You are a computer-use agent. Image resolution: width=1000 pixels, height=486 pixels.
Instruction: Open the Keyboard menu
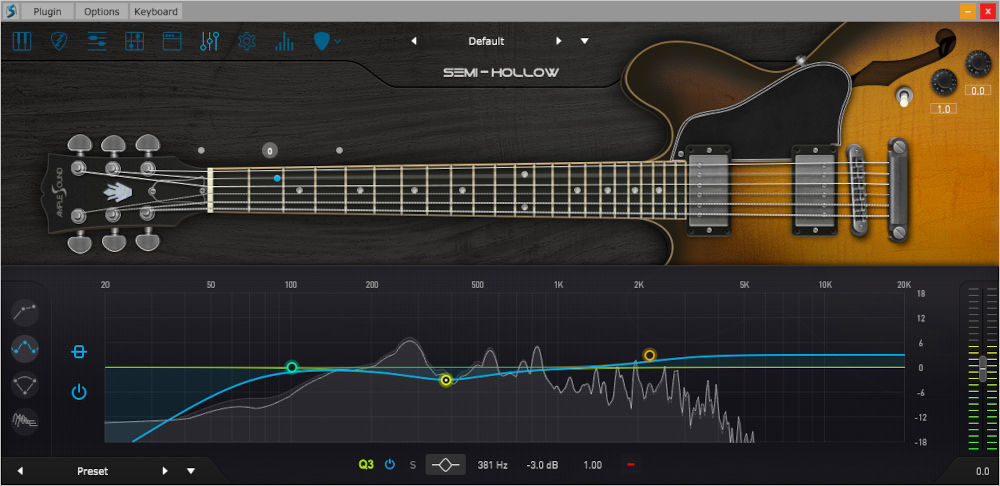click(x=156, y=11)
